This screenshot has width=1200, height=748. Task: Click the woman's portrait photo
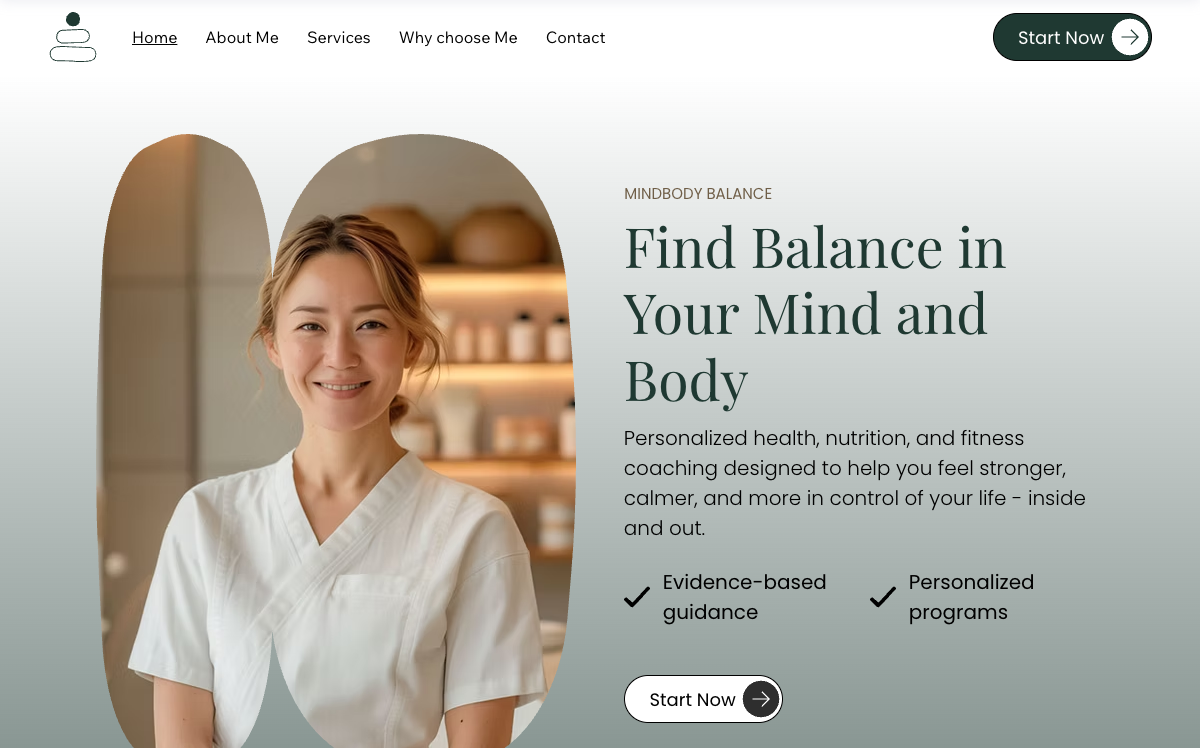point(421,441)
